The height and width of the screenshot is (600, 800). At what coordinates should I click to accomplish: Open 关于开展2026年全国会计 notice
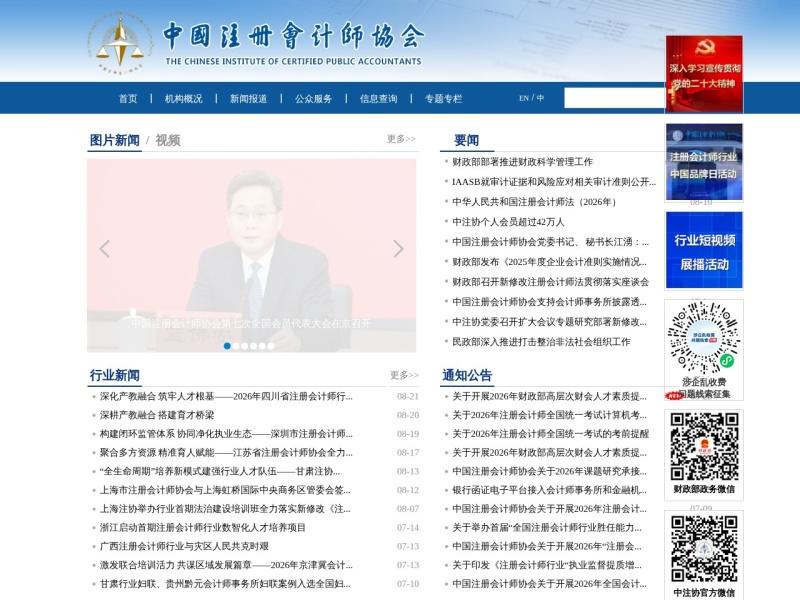(549, 584)
